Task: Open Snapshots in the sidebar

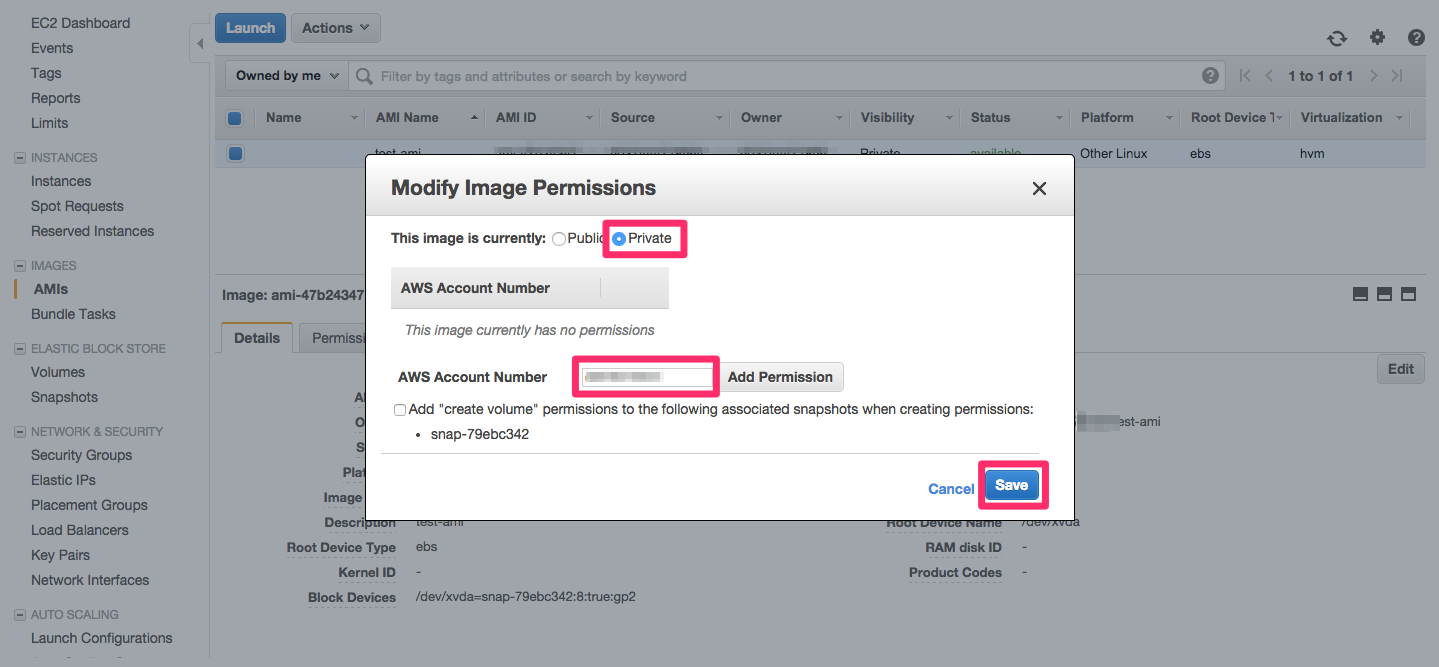Action: coord(64,397)
